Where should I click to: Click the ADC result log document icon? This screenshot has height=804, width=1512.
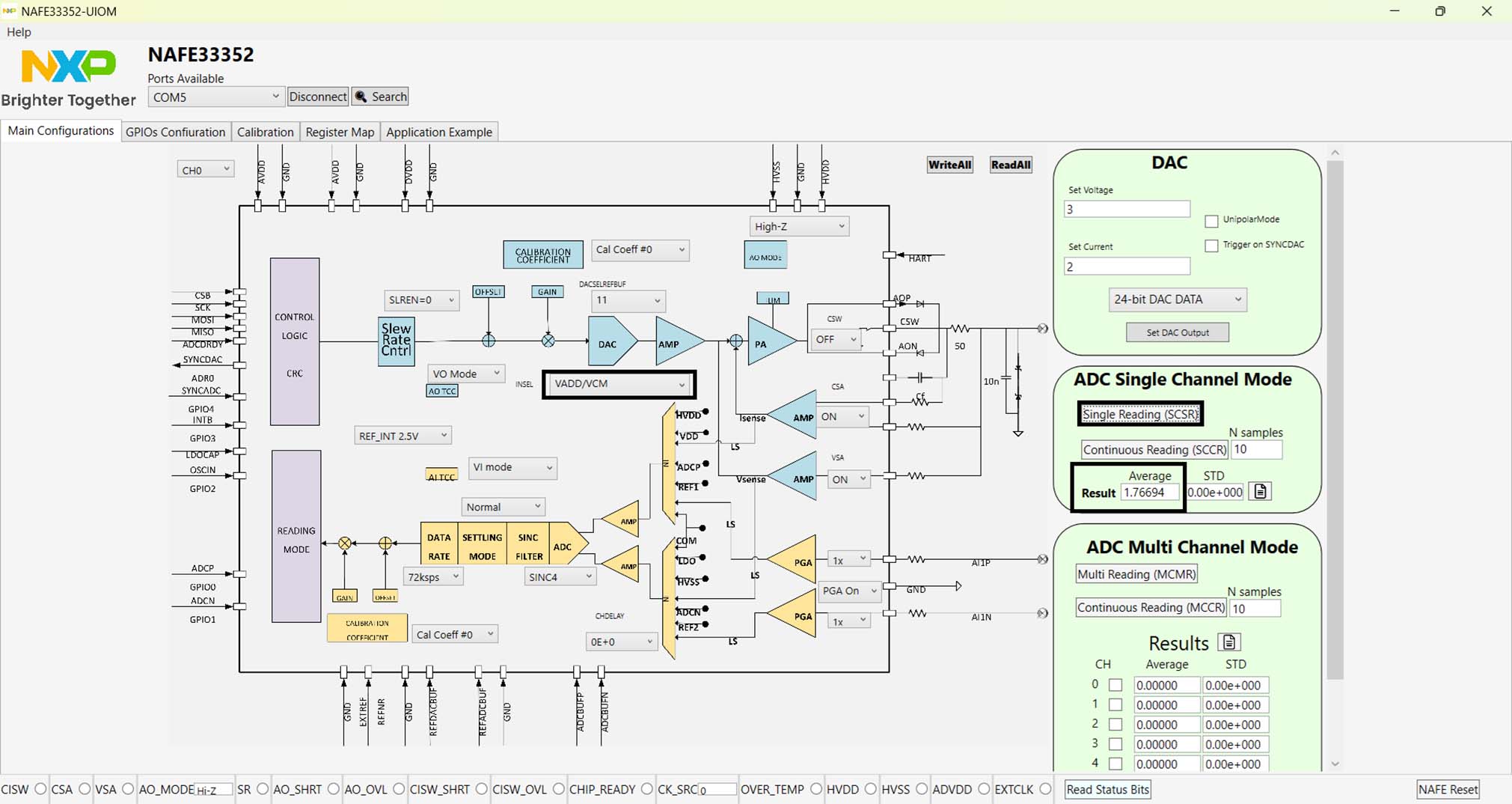coord(1261,492)
